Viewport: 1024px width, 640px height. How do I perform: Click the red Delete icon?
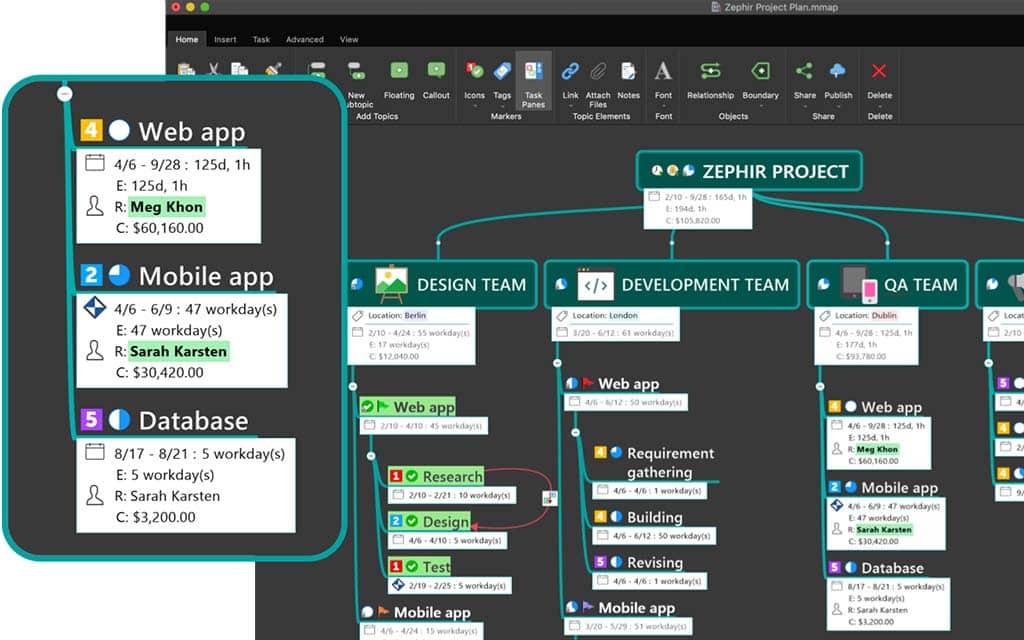(879, 72)
